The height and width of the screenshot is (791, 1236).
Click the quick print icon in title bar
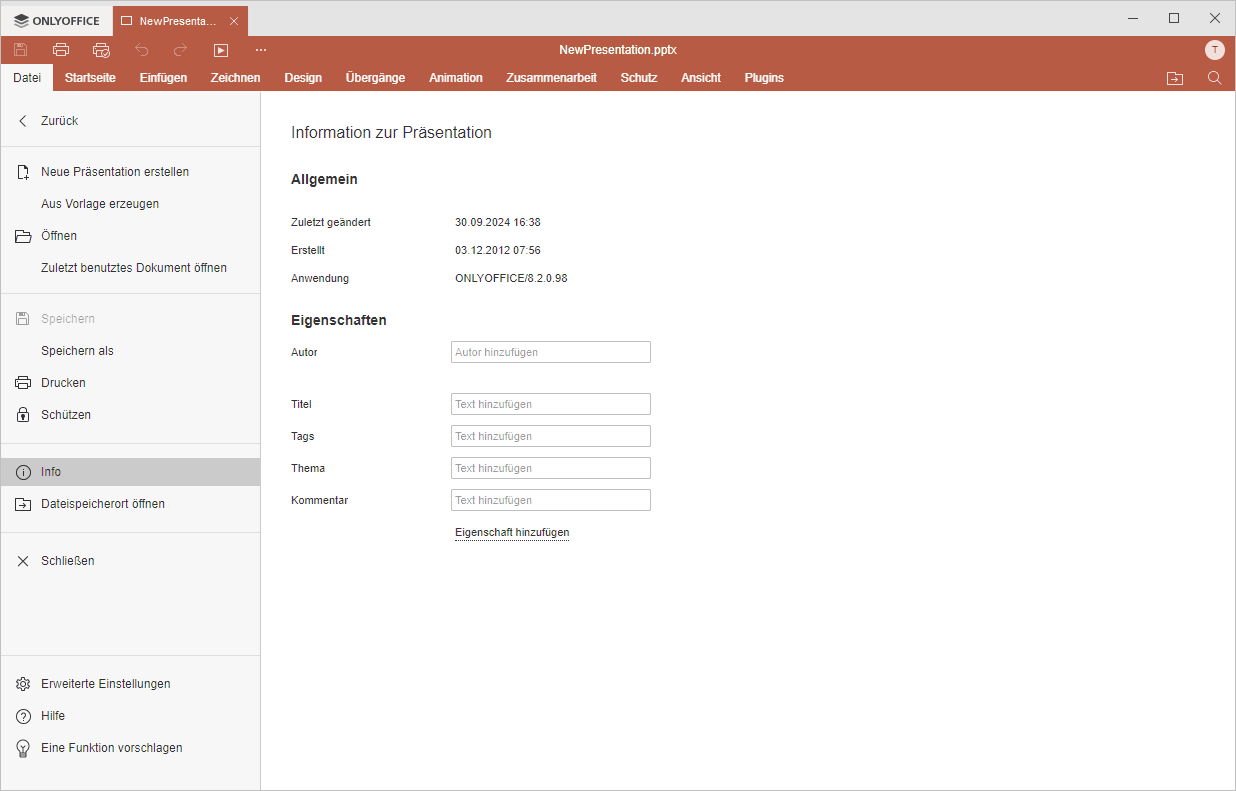pyautogui.click(x=101, y=50)
